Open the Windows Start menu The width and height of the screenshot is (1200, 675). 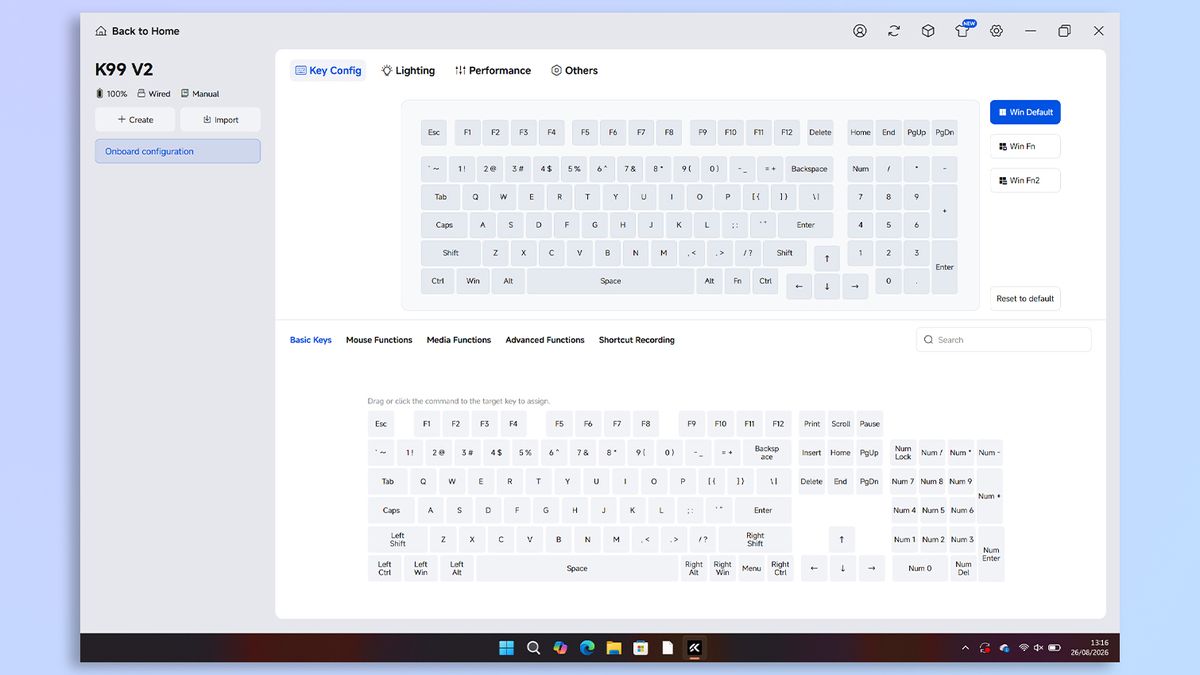[x=507, y=648]
